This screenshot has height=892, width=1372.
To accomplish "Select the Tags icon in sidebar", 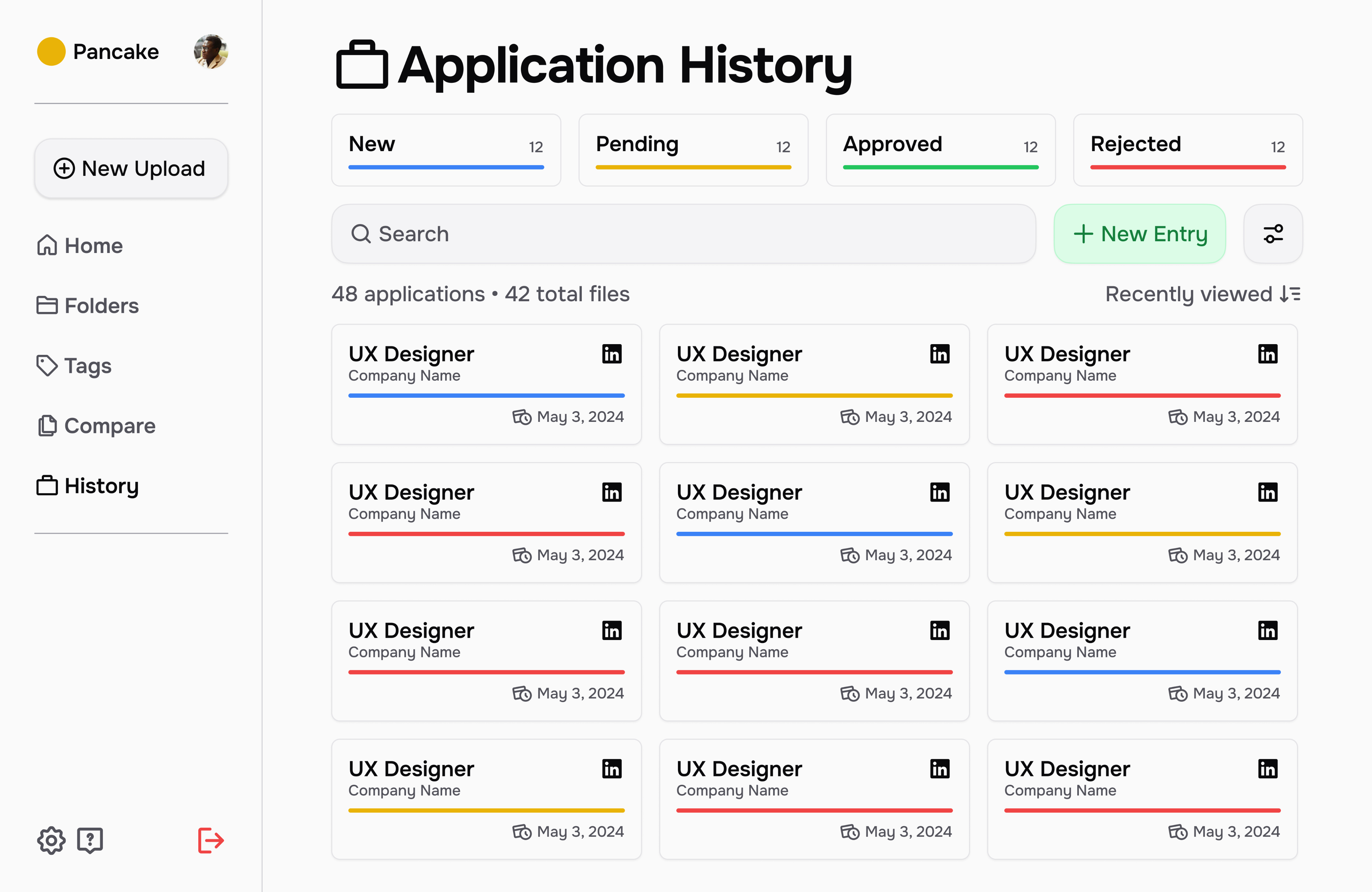I will (47, 366).
